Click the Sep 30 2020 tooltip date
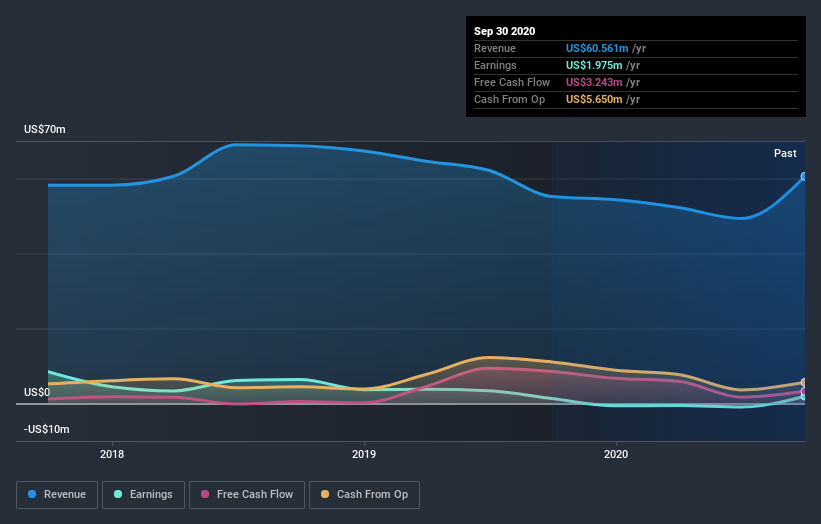Screen dimensions: 821x524 [504, 31]
